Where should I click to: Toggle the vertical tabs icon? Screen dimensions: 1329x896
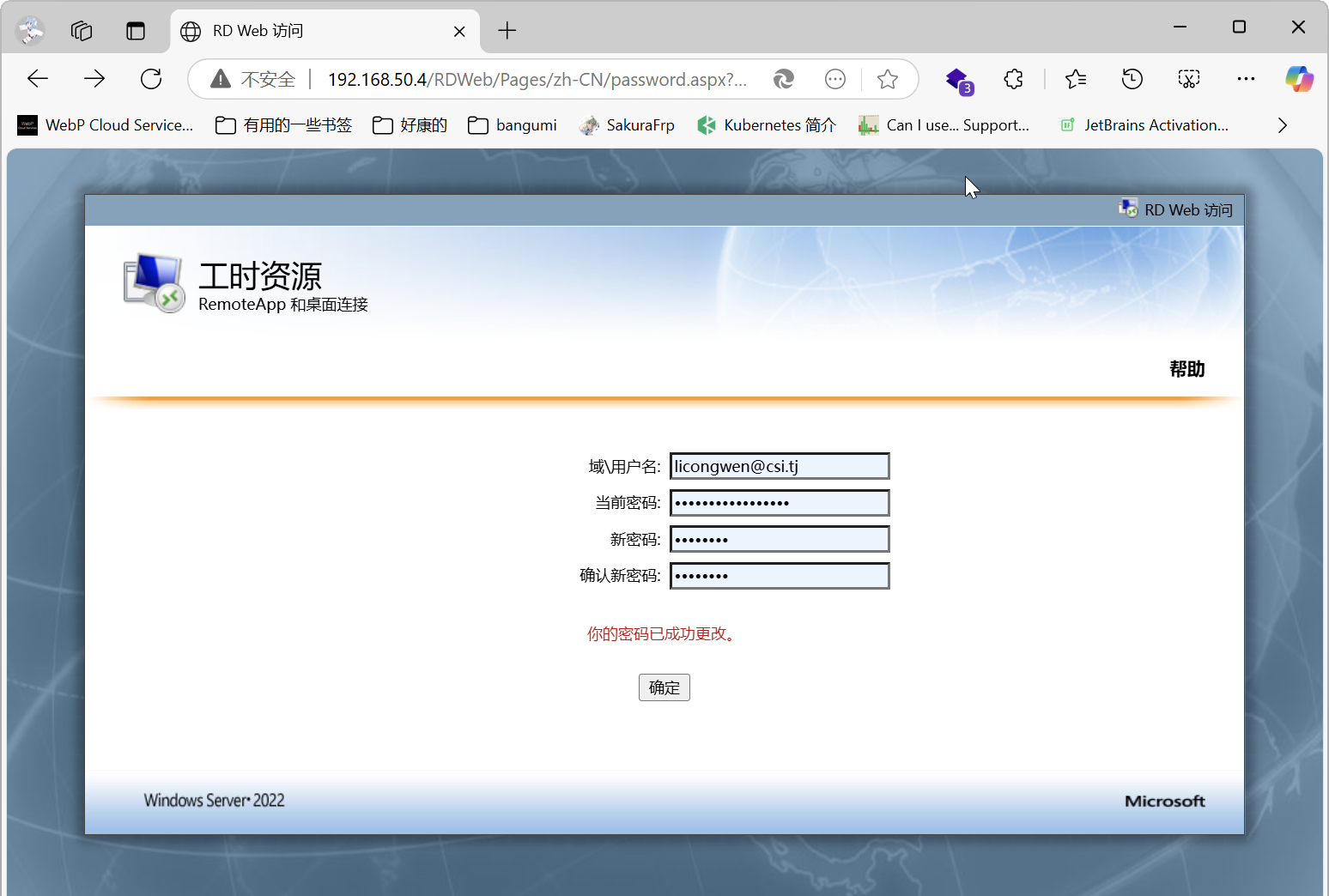(x=136, y=31)
